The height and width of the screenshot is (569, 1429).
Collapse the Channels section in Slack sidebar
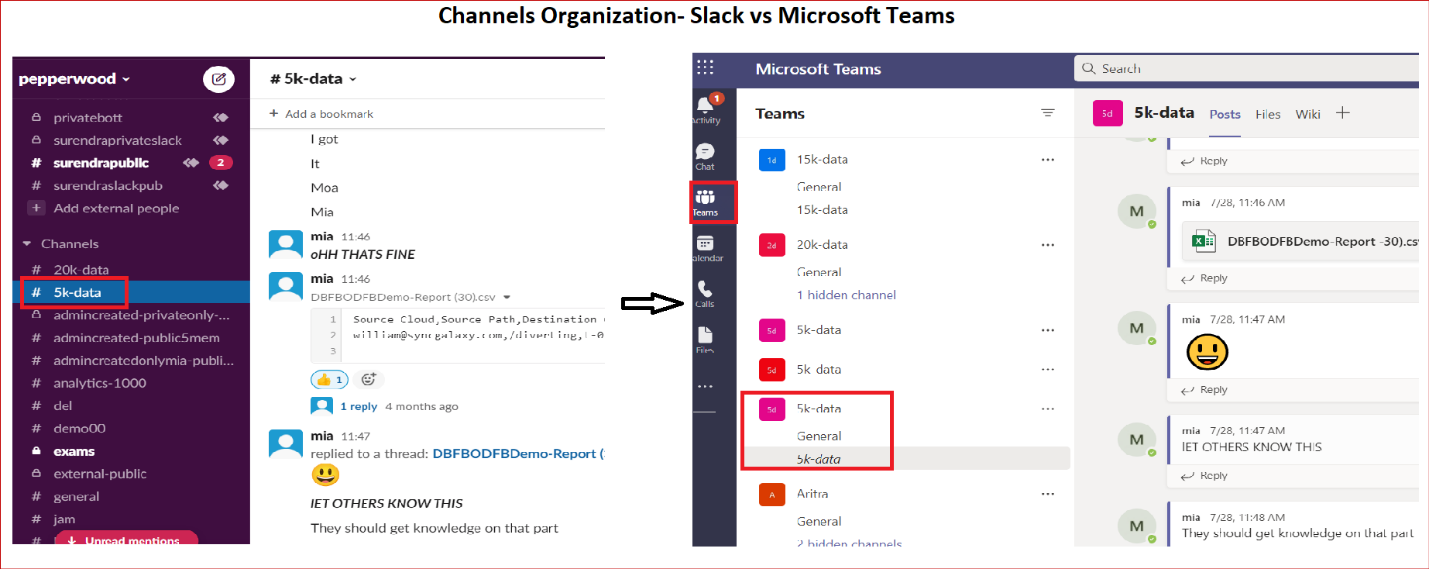[27, 244]
